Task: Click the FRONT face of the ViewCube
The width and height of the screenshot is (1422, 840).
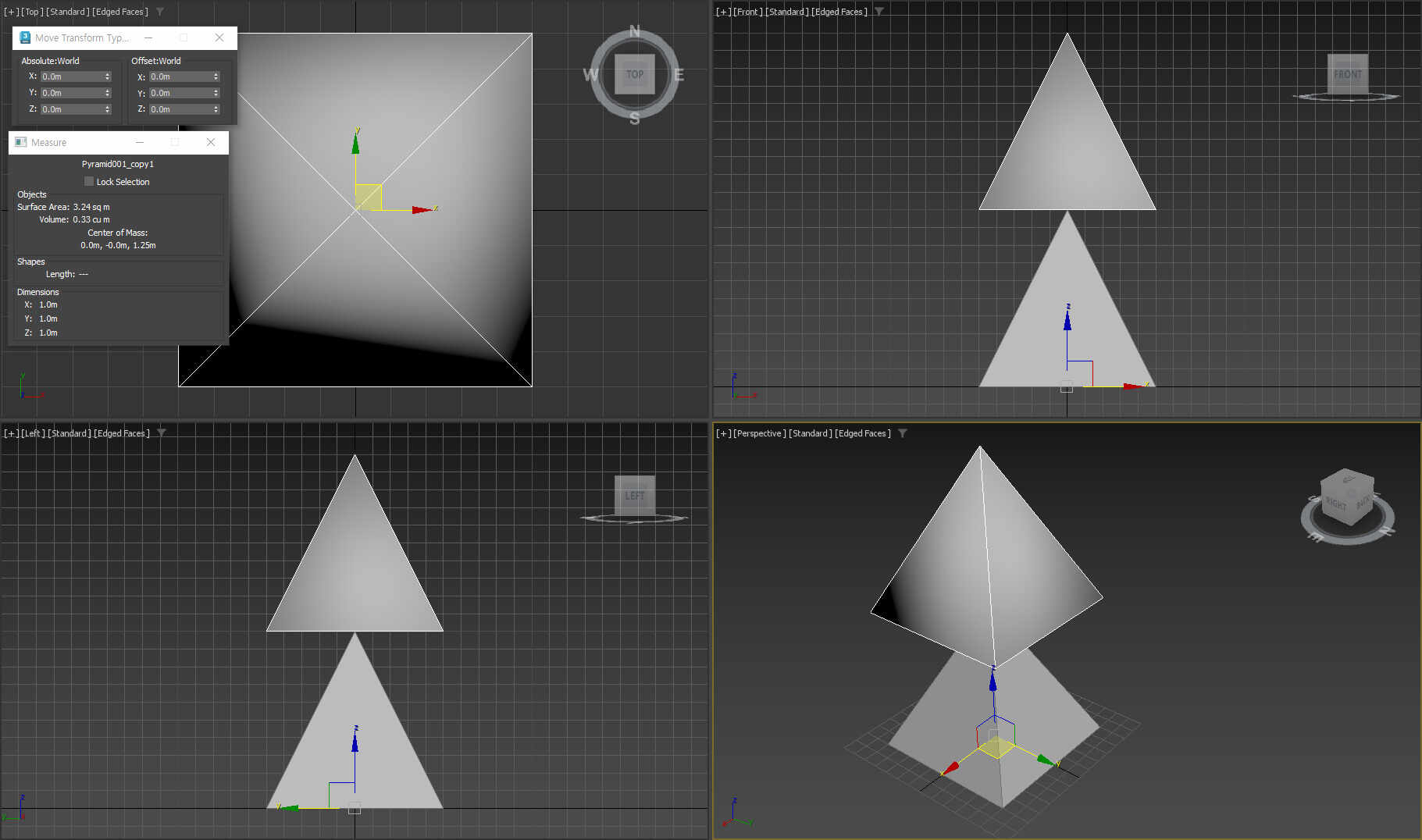Action: tap(1348, 74)
